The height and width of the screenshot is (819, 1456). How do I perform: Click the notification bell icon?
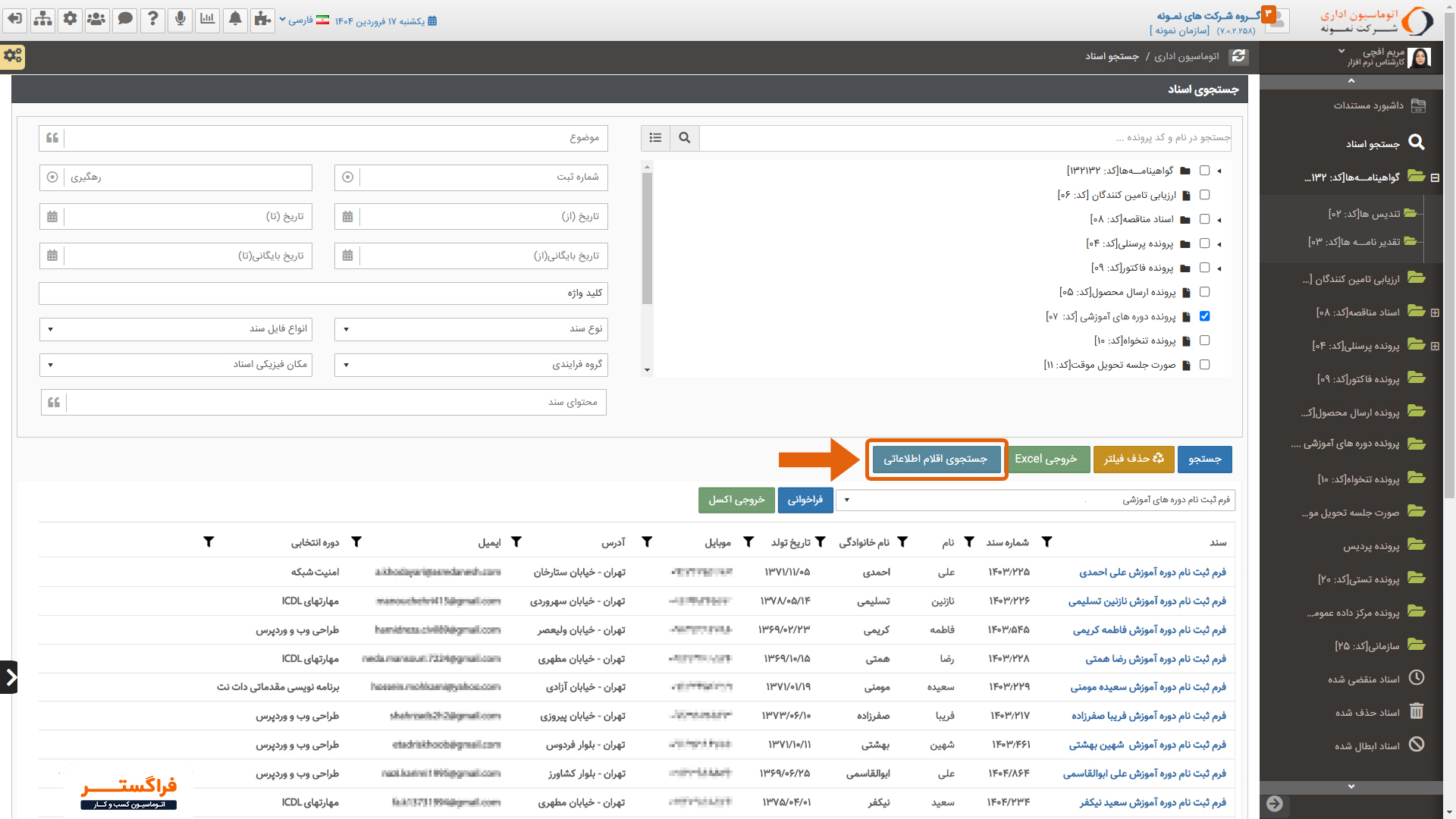[235, 20]
